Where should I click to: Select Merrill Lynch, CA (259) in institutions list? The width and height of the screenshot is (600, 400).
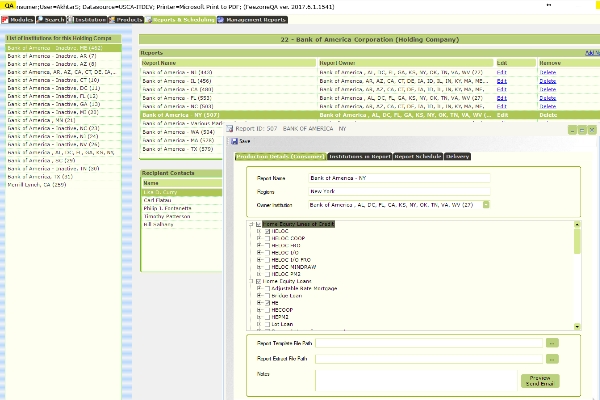(x=63, y=185)
